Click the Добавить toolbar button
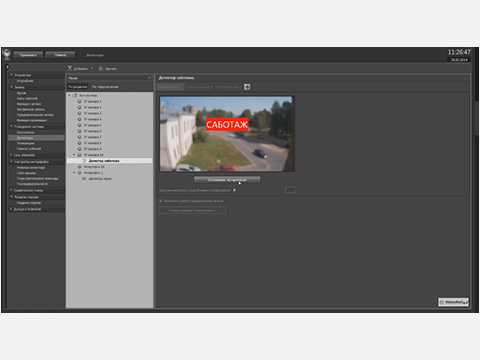 point(80,69)
